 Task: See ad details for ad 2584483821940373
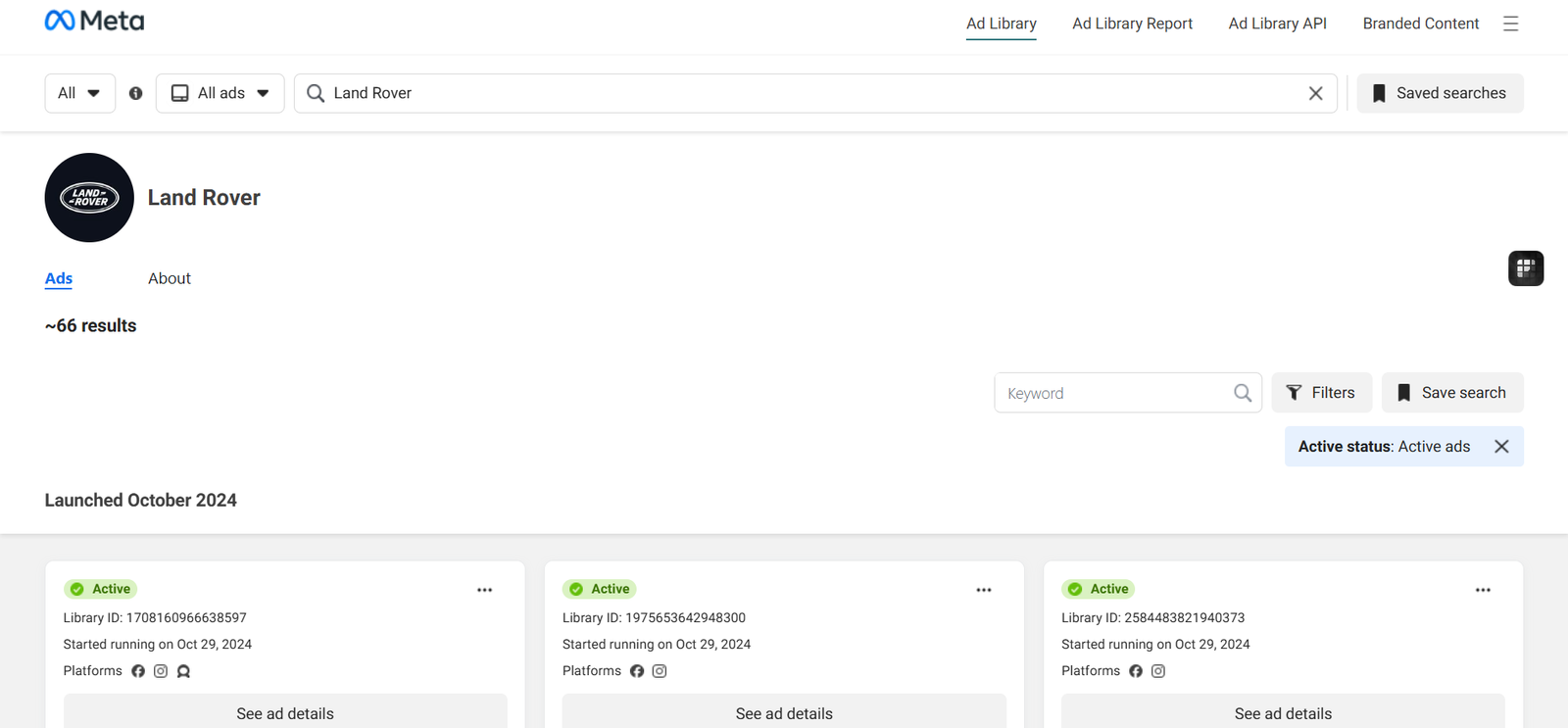click(1283, 711)
